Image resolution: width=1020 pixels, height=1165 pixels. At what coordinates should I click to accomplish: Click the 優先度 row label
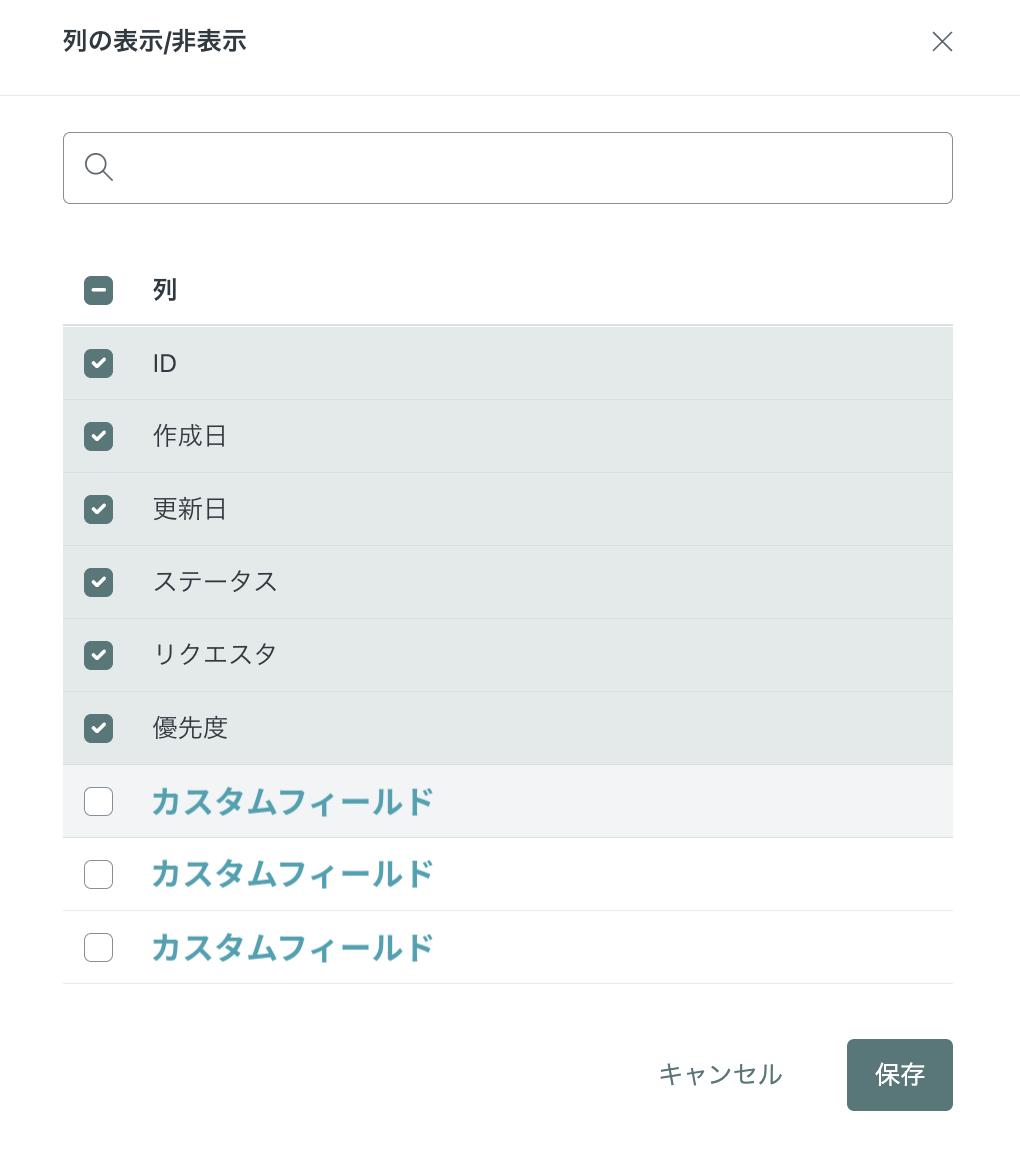189,728
